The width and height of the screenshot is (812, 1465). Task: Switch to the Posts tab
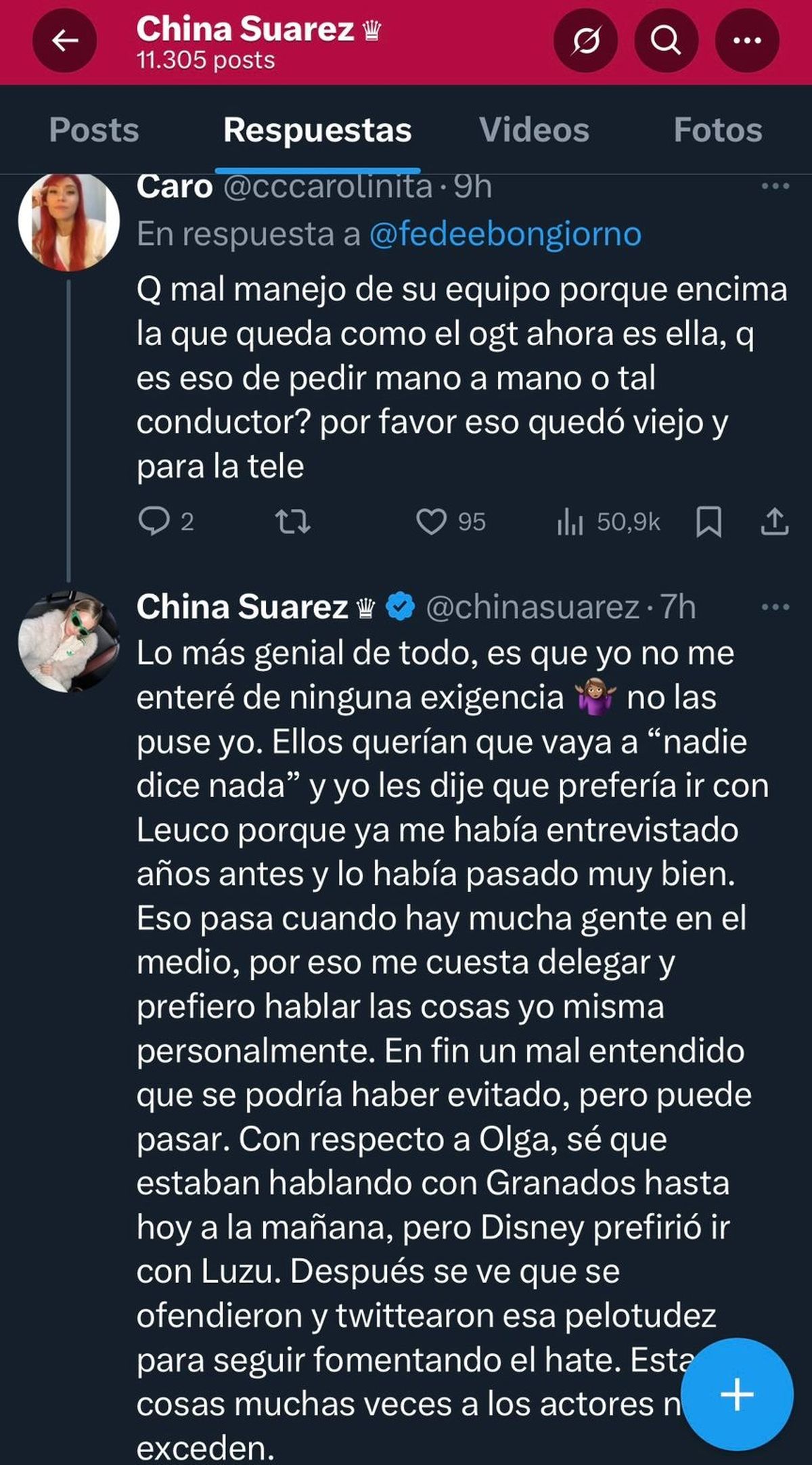pyautogui.click(x=94, y=130)
